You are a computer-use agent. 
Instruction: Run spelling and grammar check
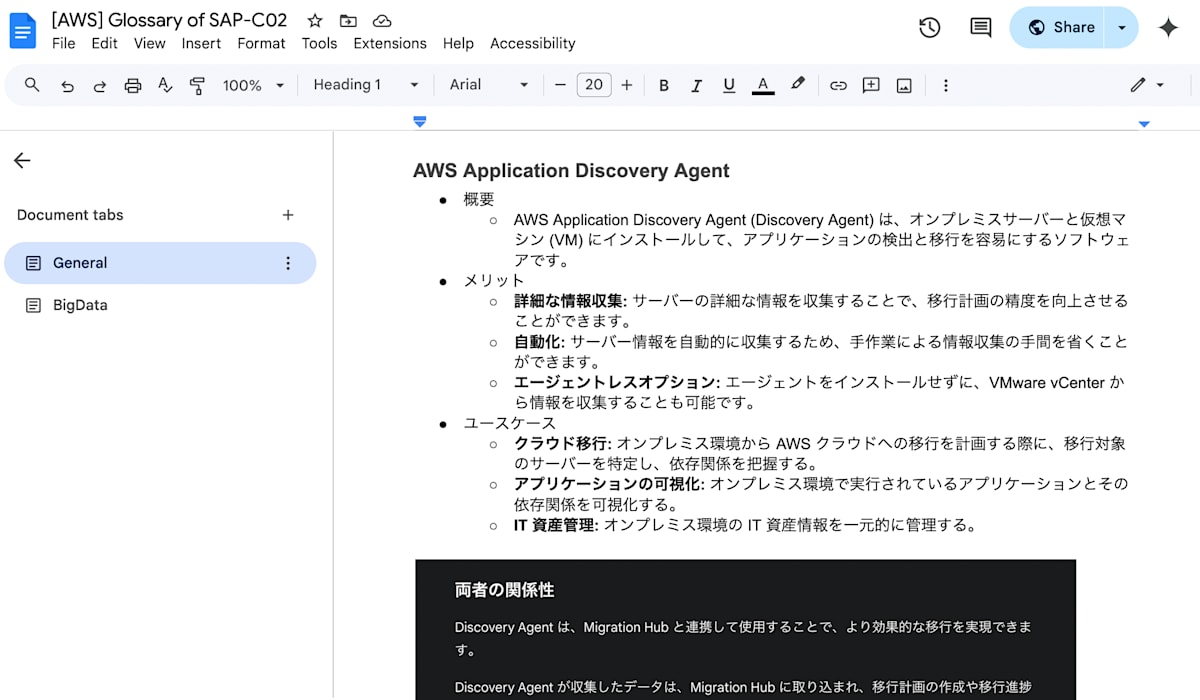pos(165,86)
